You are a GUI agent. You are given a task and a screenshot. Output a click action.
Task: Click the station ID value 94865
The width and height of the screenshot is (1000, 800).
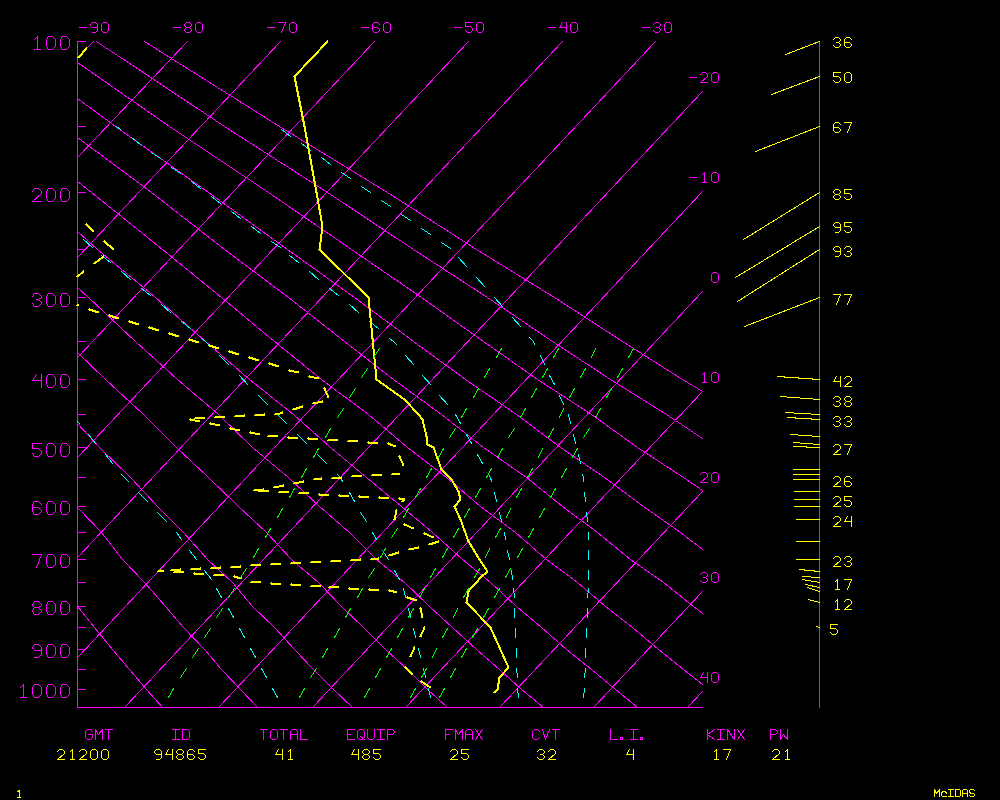tap(181, 755)
